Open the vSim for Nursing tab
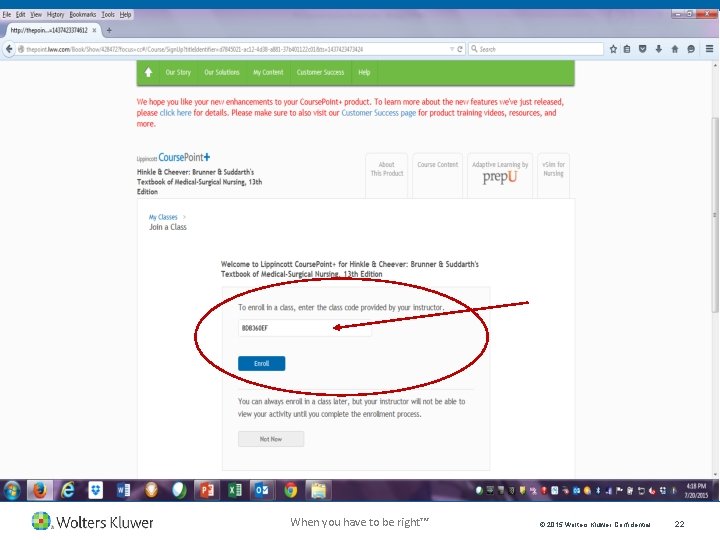Viewport: 720px width, 540px height. click(553, 175)
